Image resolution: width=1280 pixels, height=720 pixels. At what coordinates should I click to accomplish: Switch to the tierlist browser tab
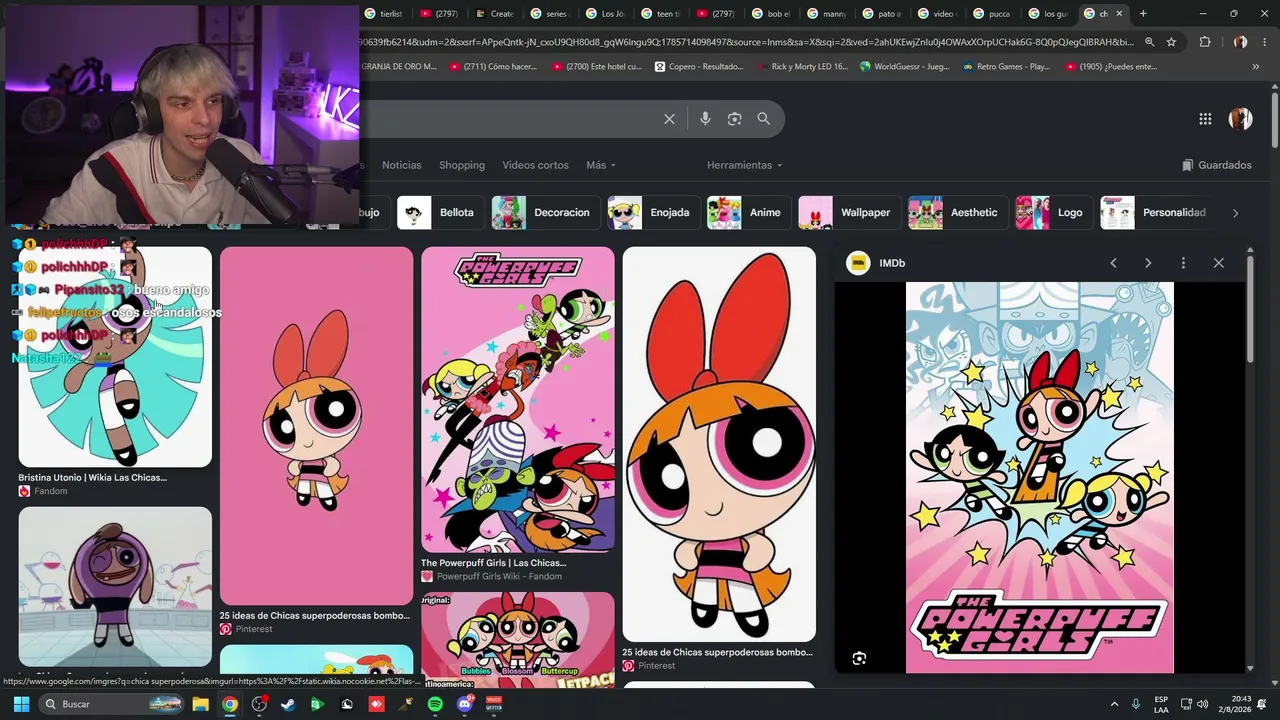(382, 14)
